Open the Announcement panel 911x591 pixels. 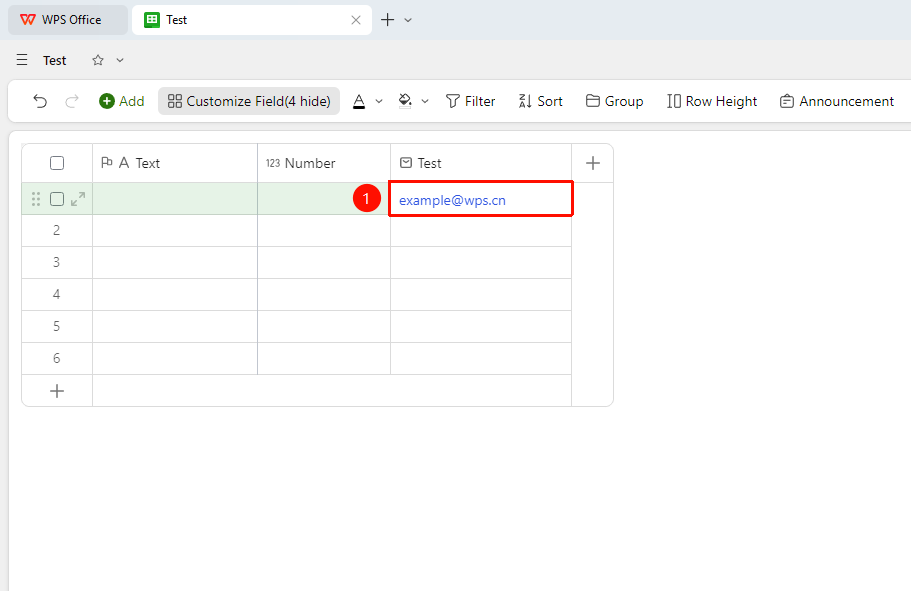point(837,101)
